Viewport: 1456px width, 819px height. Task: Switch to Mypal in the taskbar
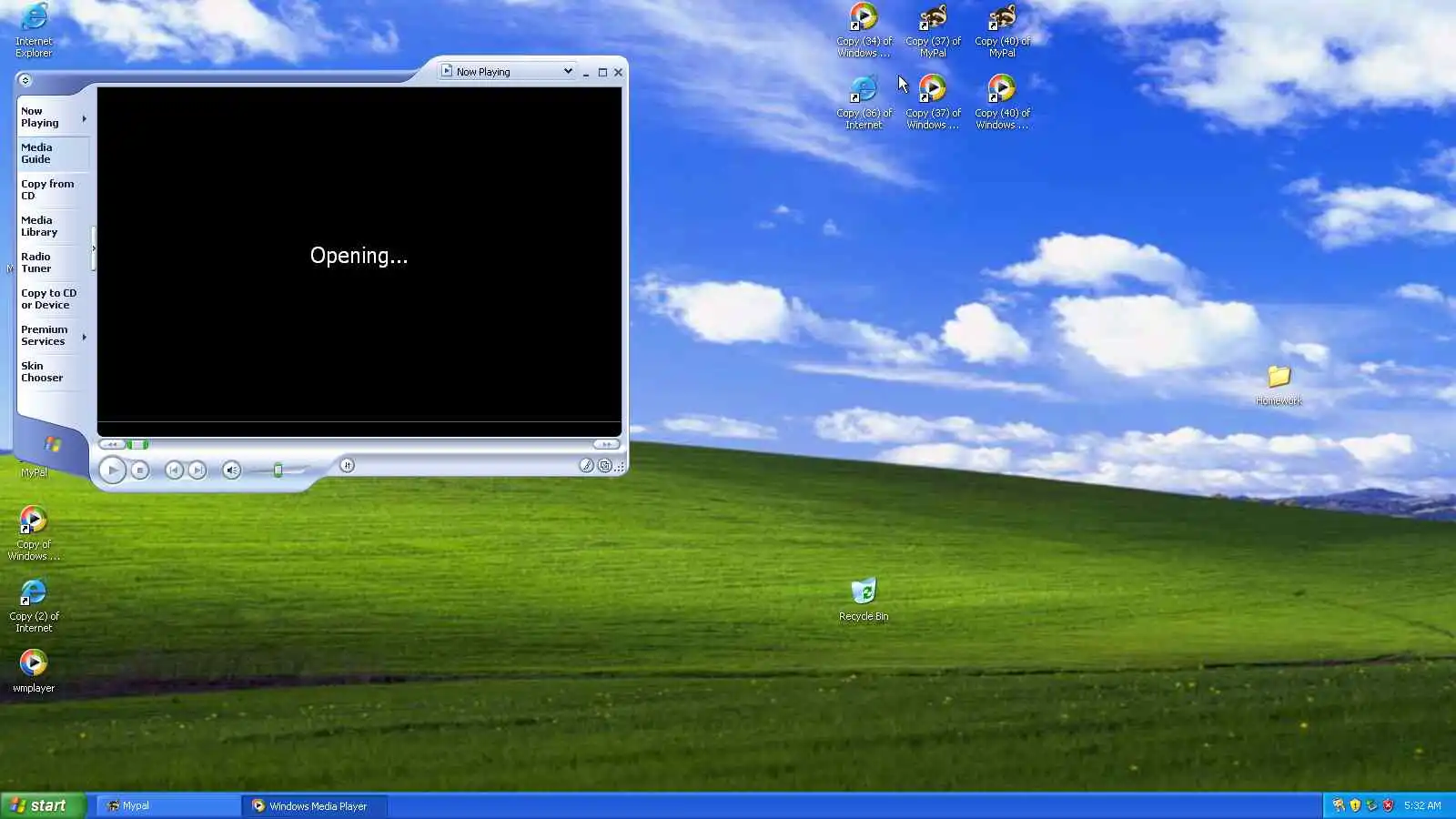click(168, 805)
